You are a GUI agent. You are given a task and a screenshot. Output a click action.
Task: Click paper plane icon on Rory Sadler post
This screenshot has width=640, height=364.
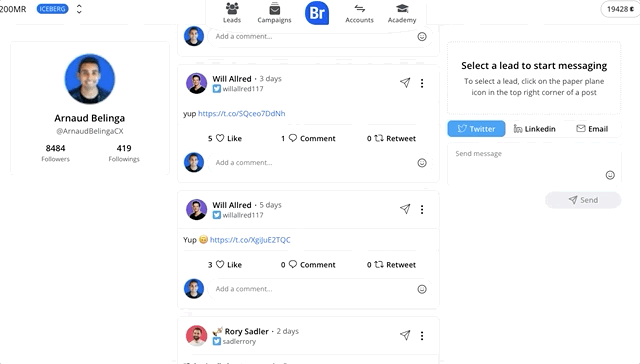pyautogui.click(x=405, y=335)
